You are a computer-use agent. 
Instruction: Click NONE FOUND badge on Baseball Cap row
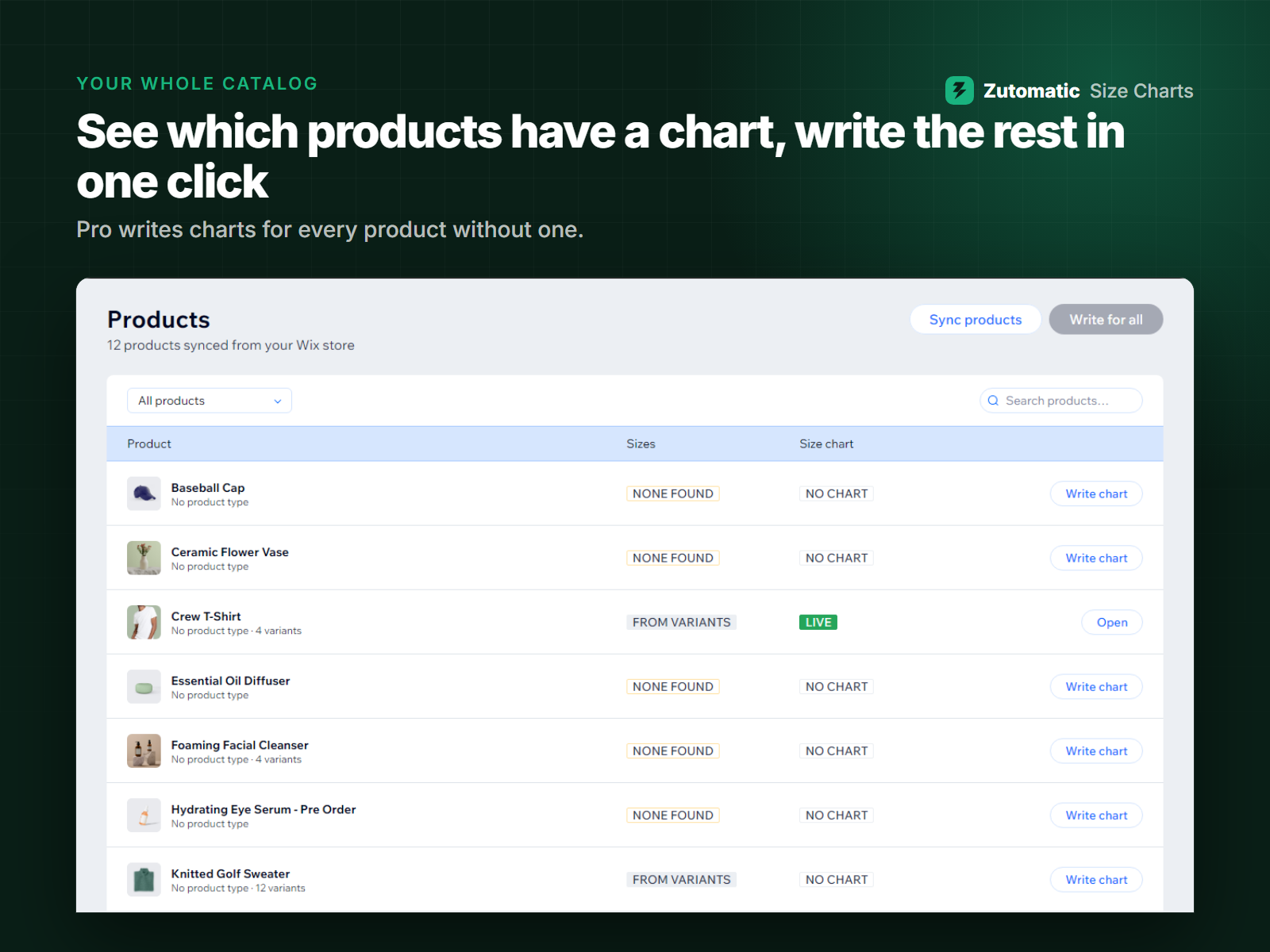pos(673,493)
